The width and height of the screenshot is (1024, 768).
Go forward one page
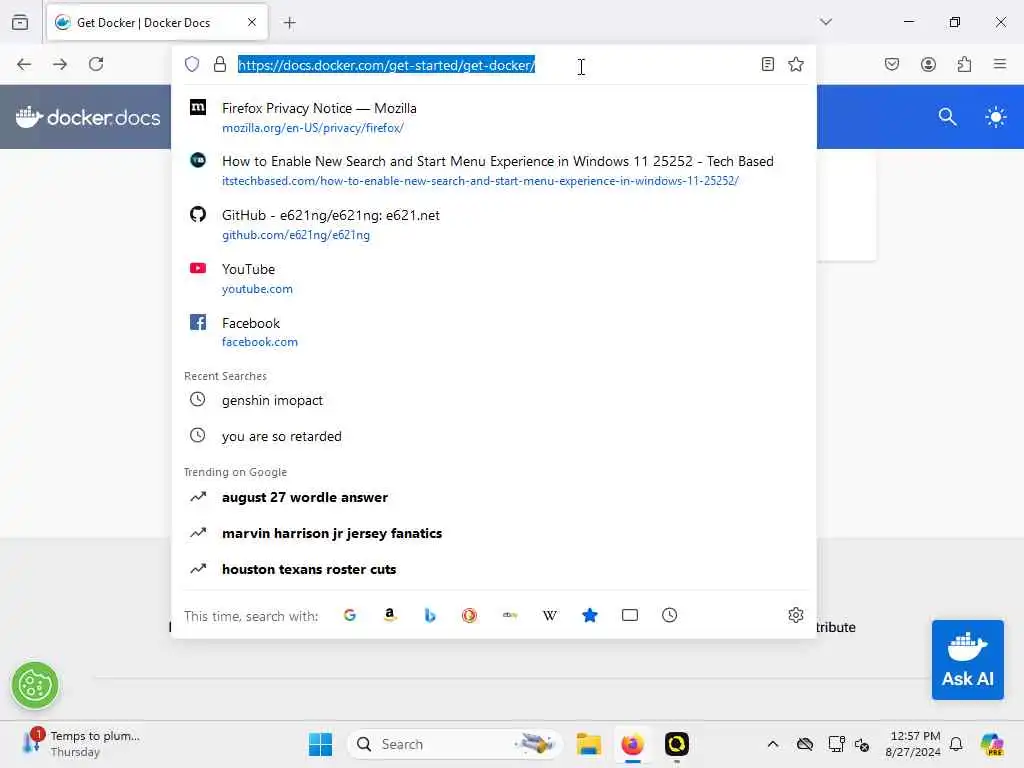pyautogui.click(x=60, y=64)
